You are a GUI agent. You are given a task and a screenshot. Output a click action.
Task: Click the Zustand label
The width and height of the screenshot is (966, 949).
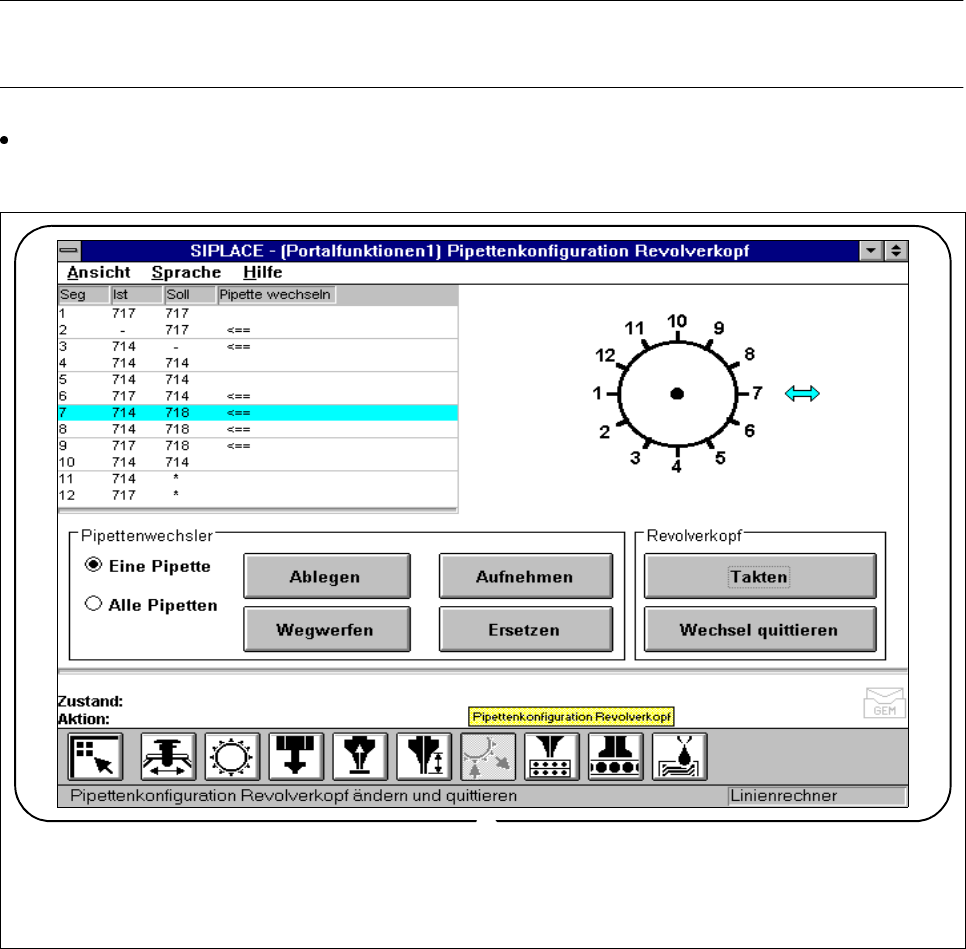click(x=90, y=701)
